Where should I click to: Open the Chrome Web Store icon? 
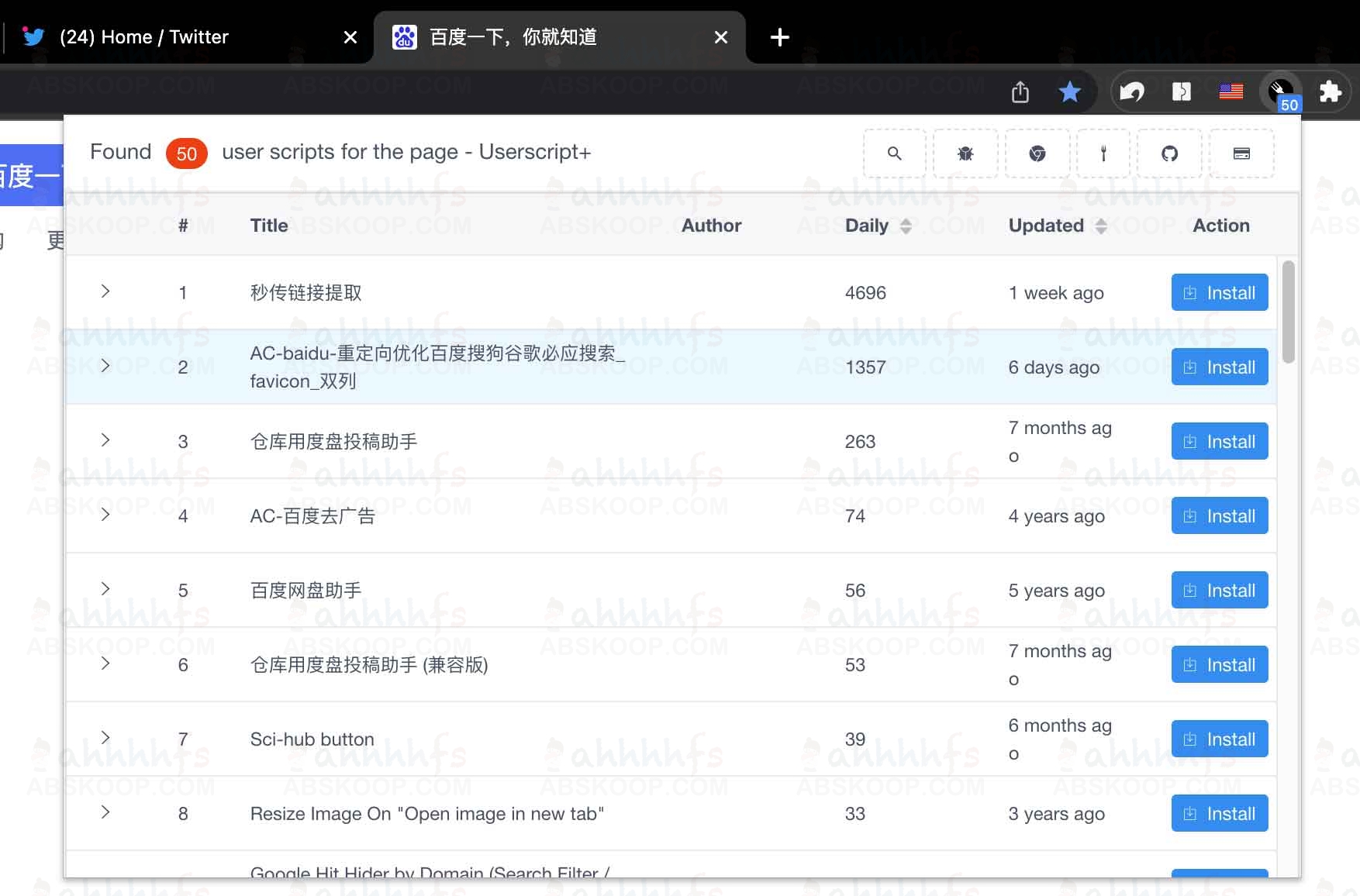coord(1037,153)
